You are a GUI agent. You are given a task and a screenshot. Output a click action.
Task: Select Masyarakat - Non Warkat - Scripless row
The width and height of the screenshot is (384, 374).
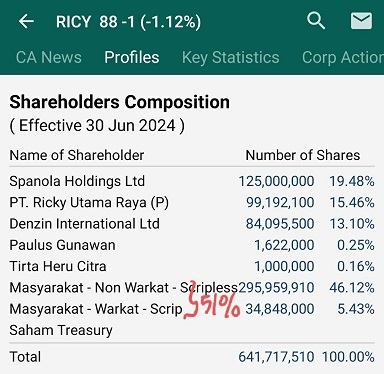192,288
